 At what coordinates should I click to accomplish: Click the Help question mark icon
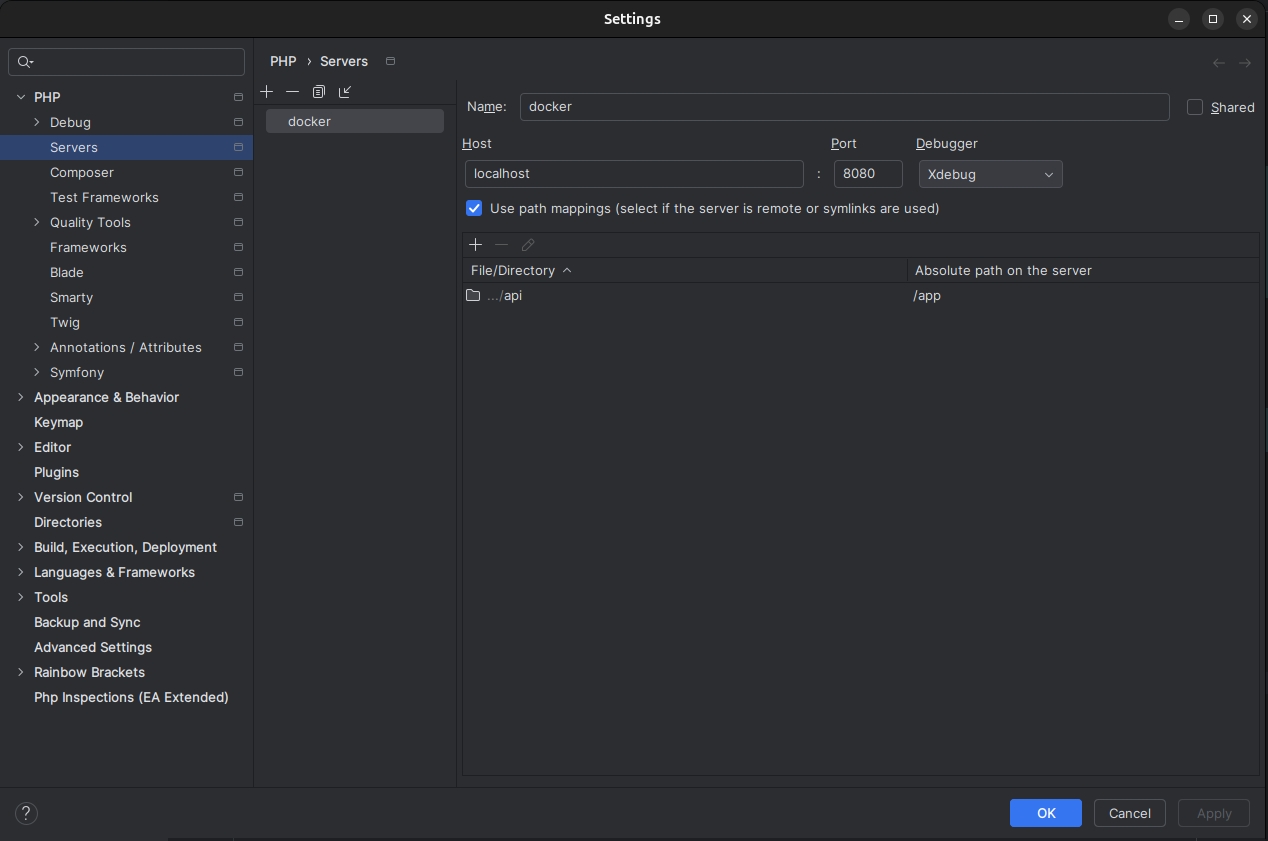point(26,813)
